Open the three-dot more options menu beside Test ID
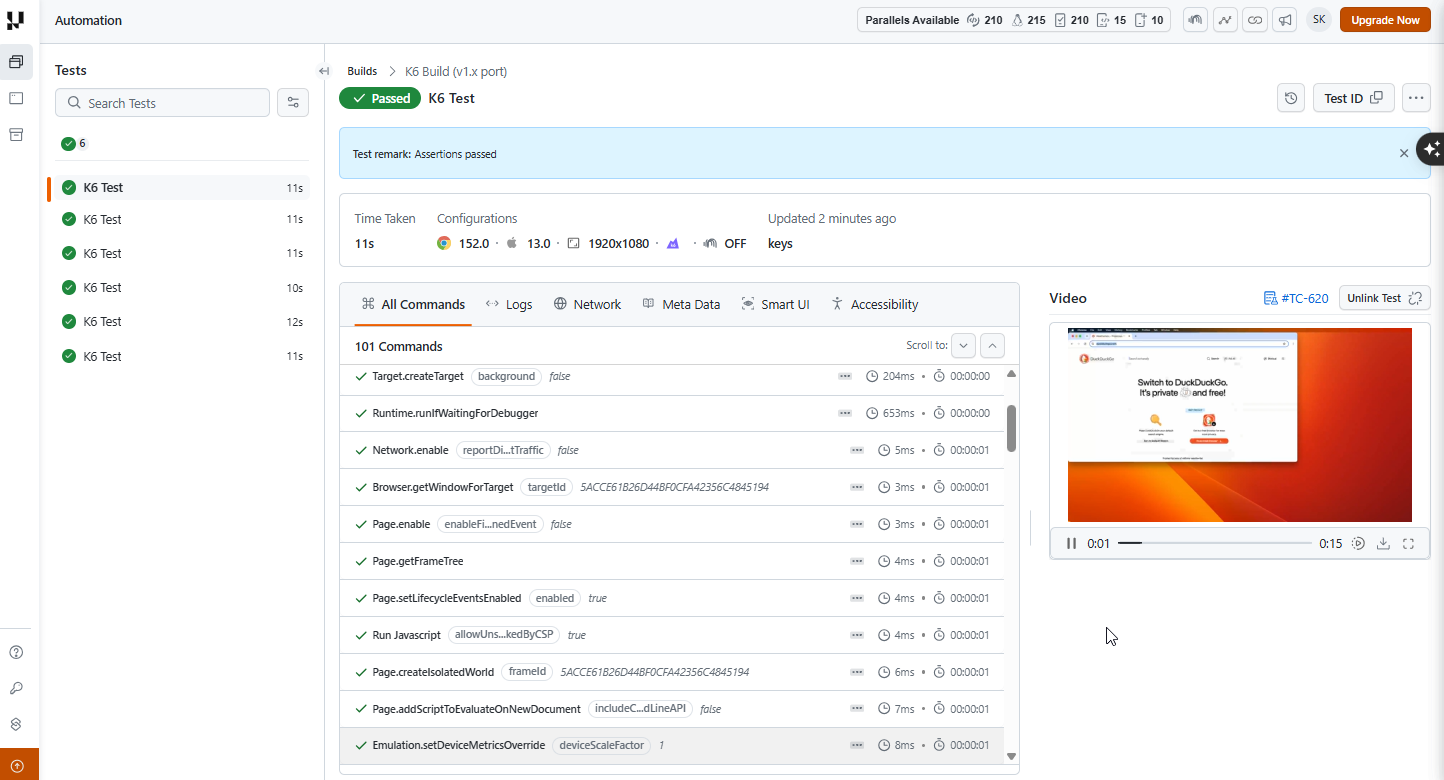Screen dimensions: 1444x780 click(x=1415, y=98)
